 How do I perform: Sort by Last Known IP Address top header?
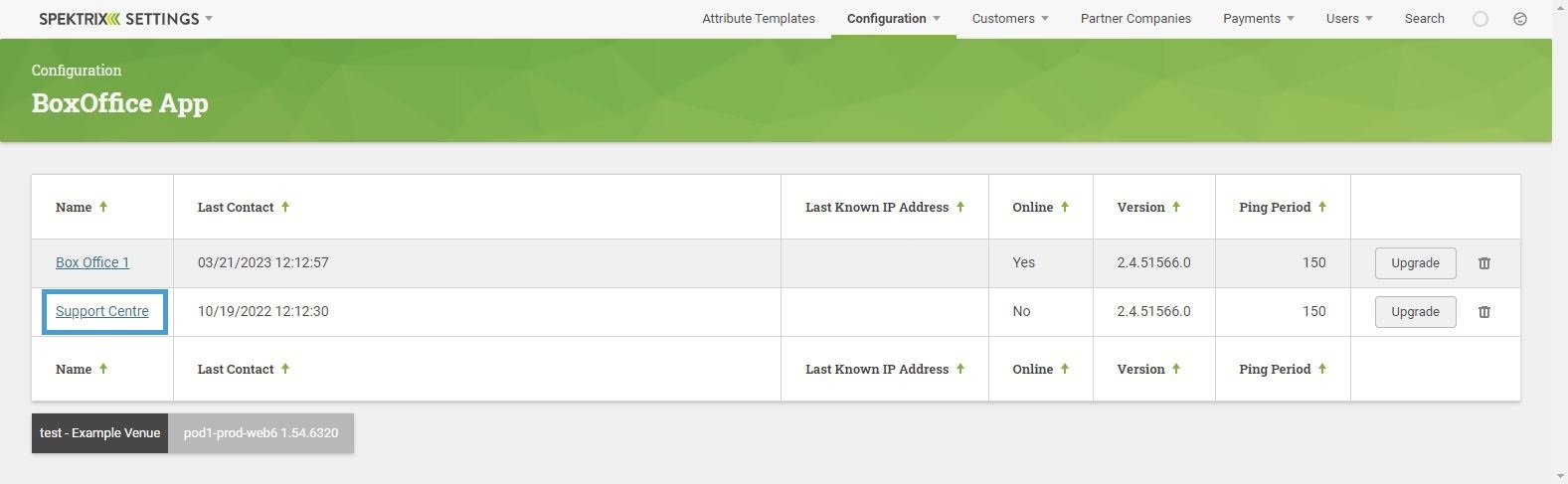point(885,207)
